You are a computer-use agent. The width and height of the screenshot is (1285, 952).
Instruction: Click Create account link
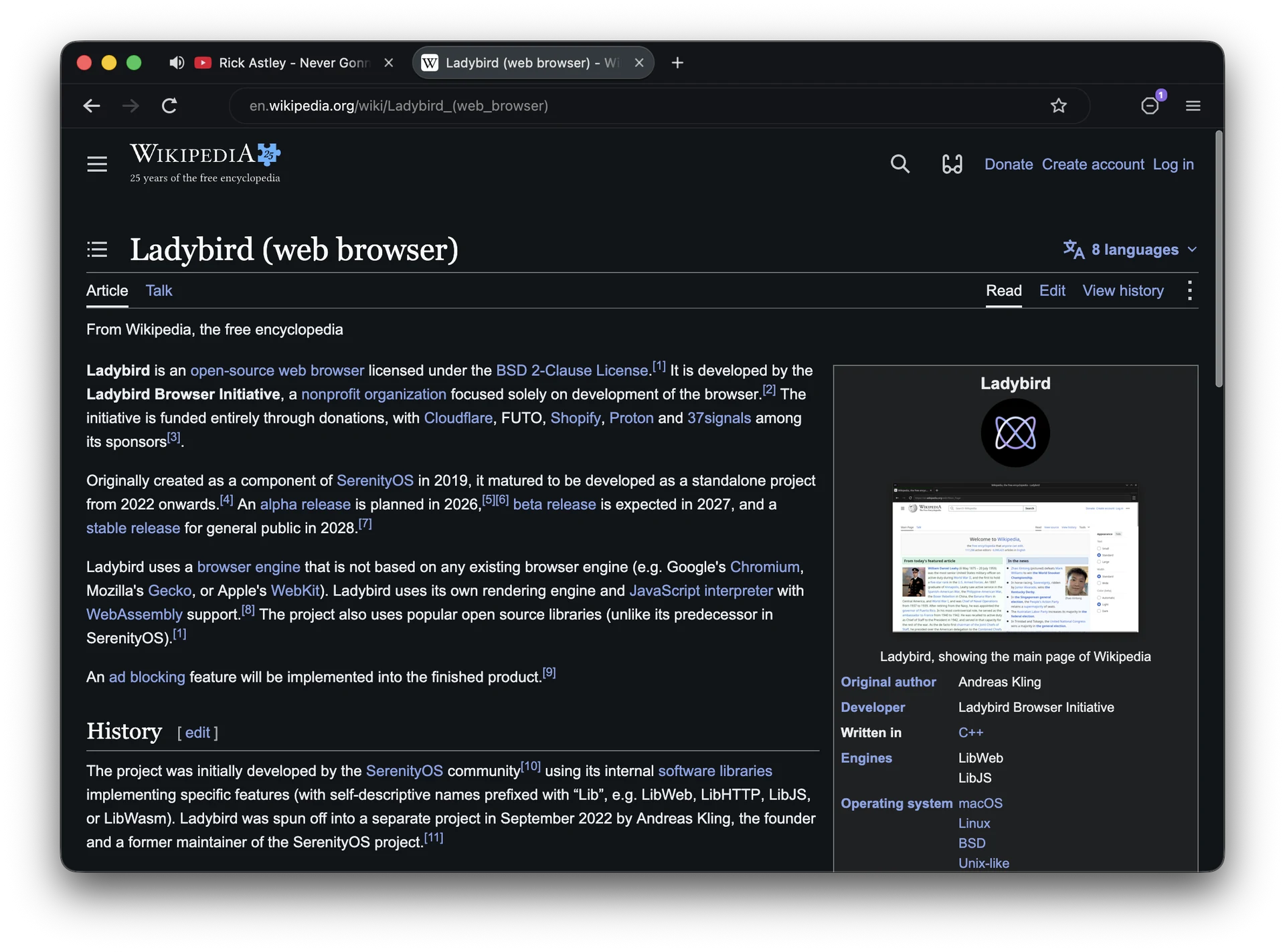click(x=1093, y=164)
